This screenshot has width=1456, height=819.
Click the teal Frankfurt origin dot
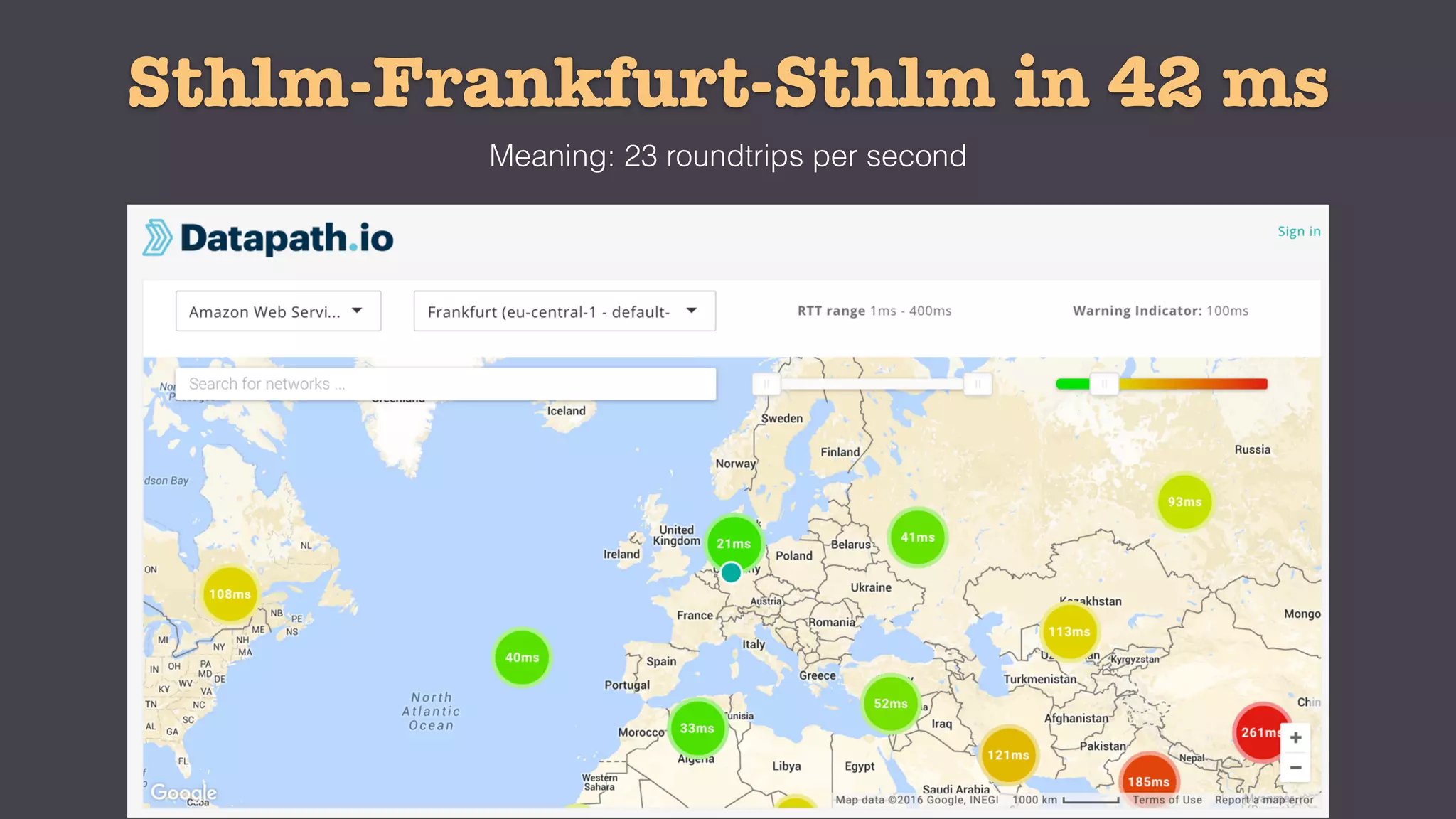[x=731, y=572]
